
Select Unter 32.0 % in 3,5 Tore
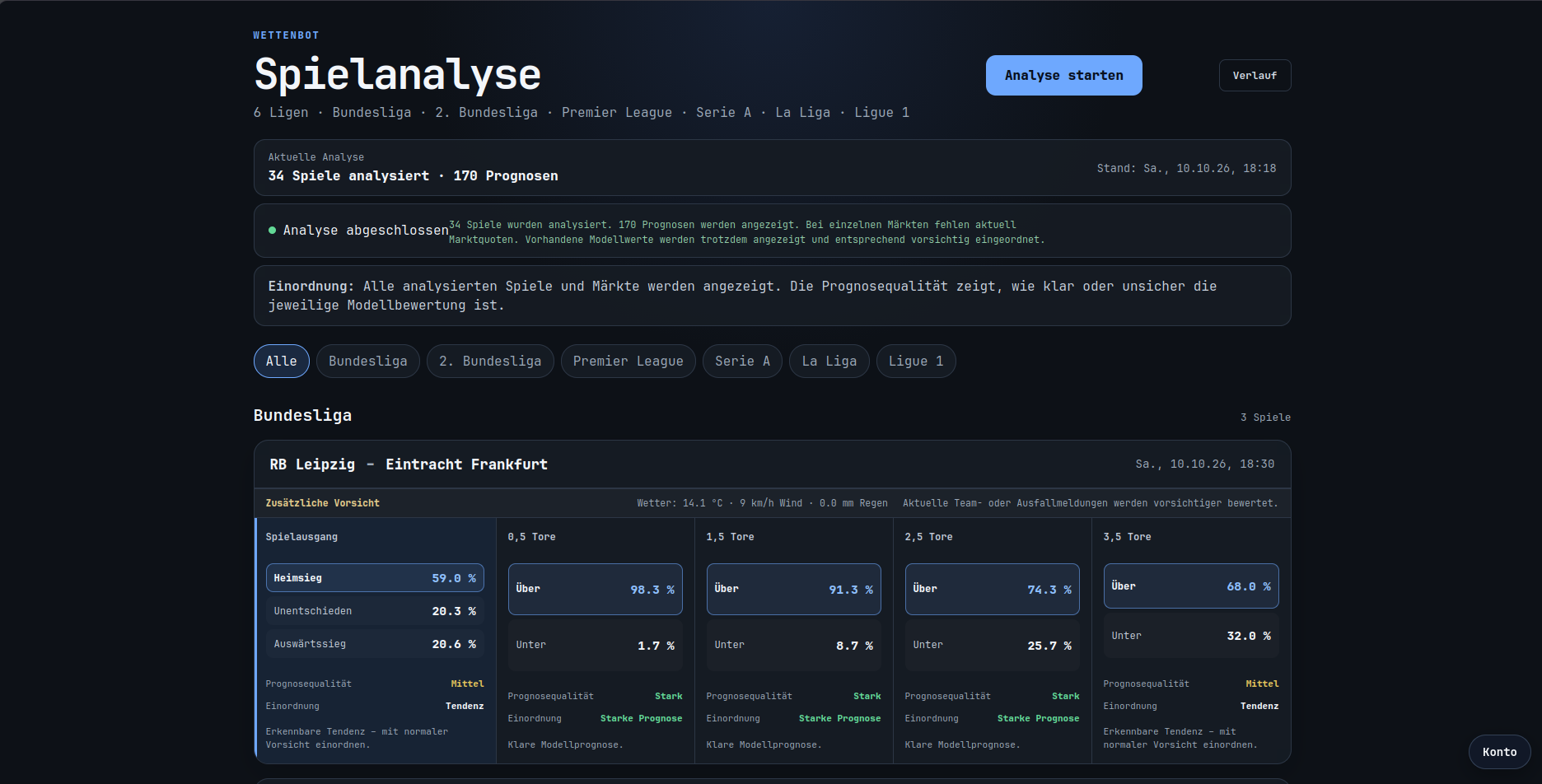[x=1191, y=635]
